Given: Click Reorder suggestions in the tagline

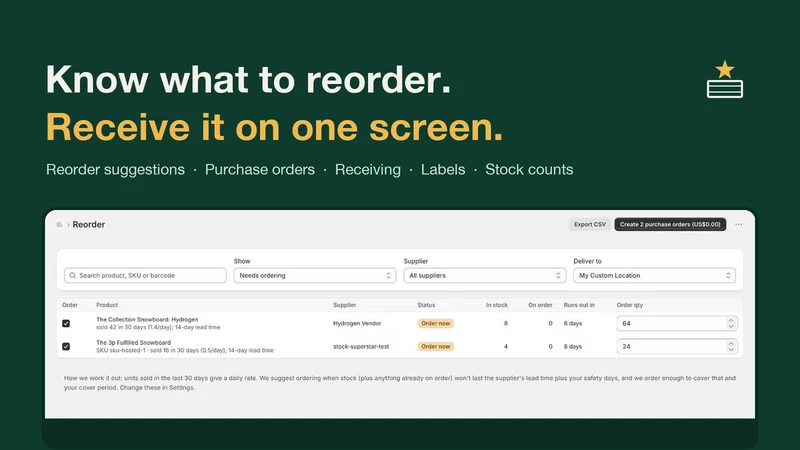Looking at the screenshot, I should [x=115, y=170].
